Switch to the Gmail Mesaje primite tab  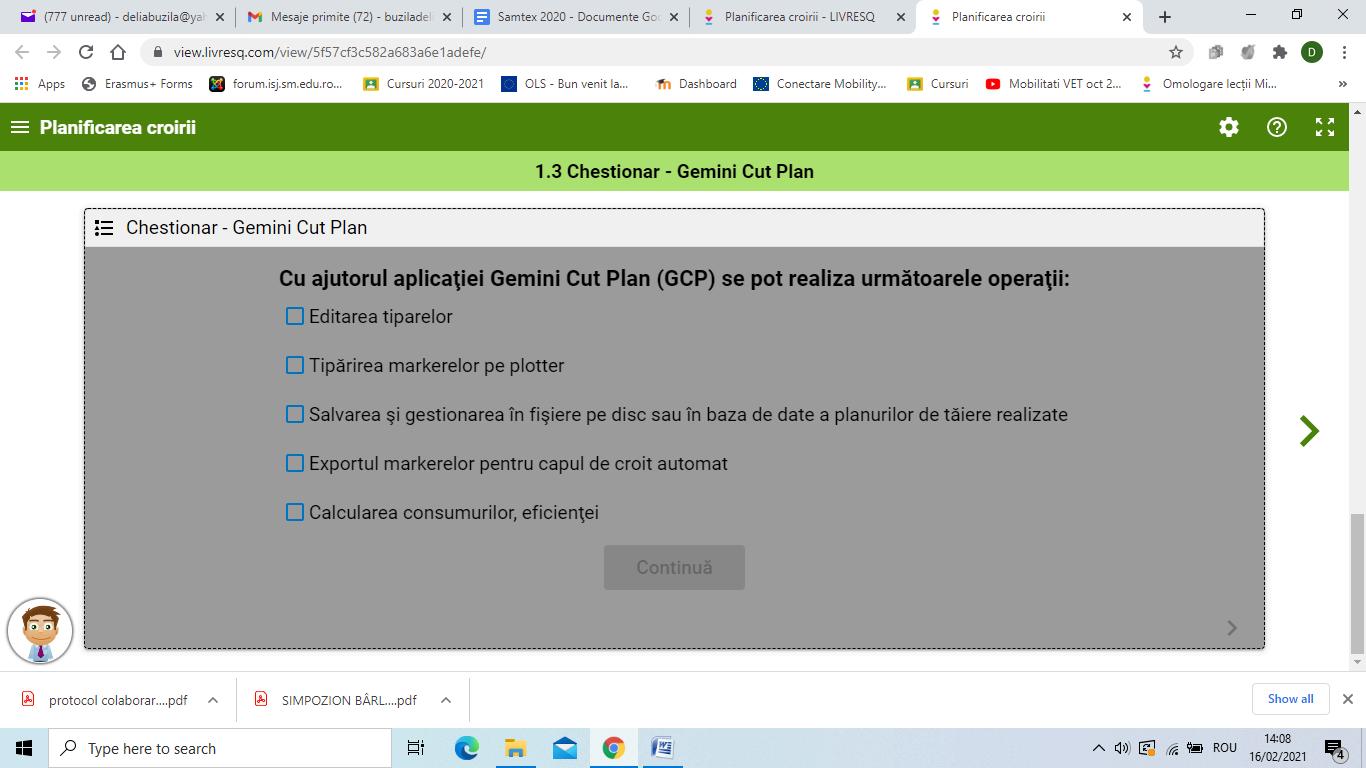click(x=348, y=17)
